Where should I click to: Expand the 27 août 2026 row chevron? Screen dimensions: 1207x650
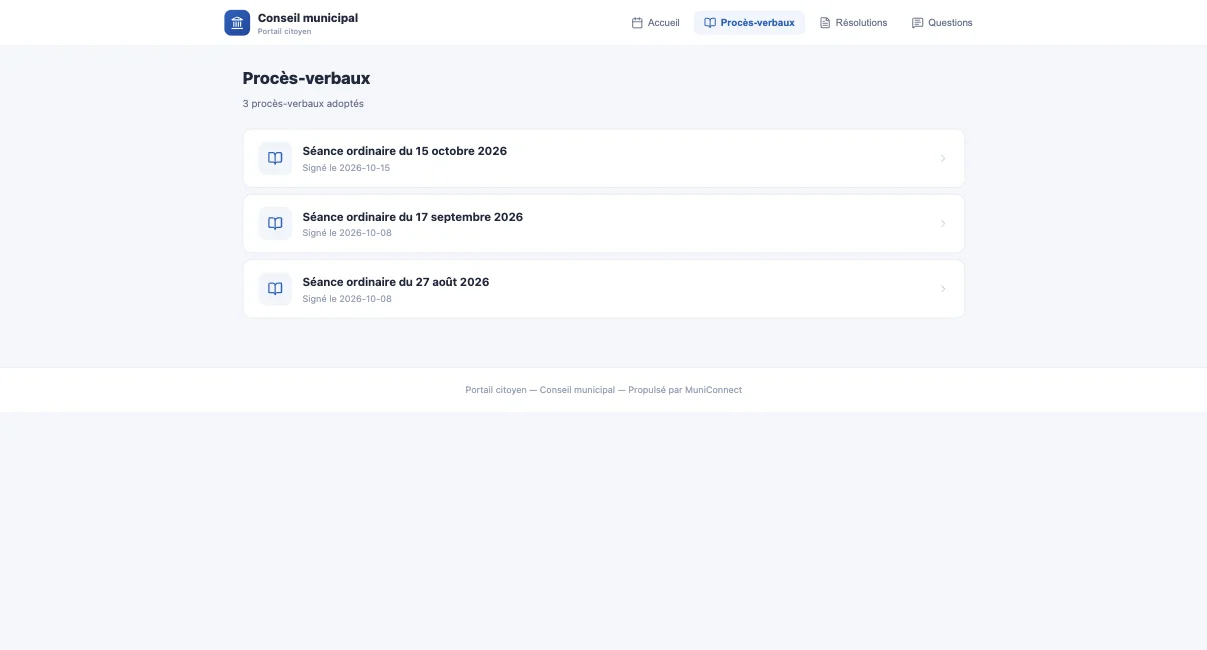(x=943, y=289)
